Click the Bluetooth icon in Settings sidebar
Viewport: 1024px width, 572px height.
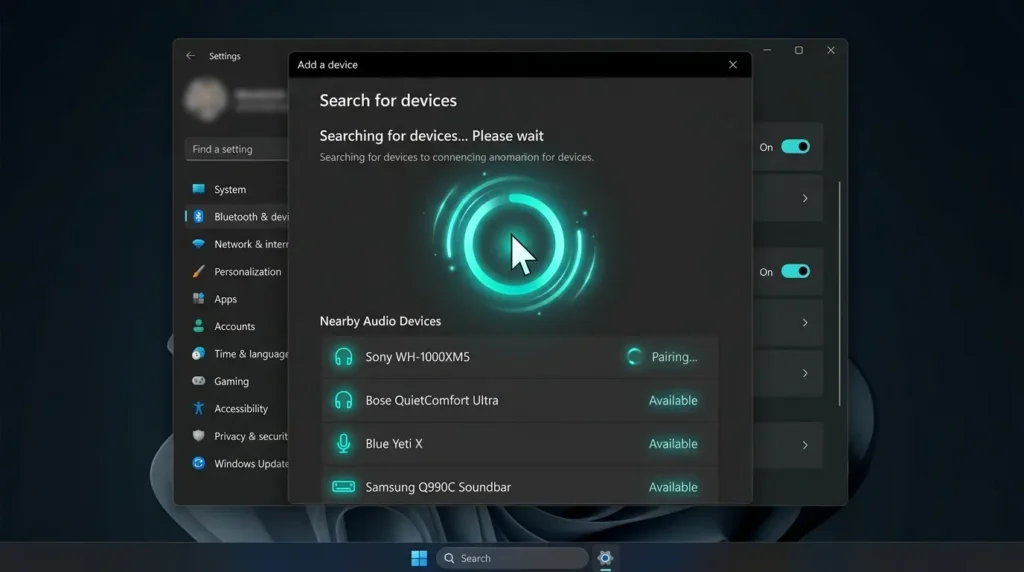tap(199, 217)
